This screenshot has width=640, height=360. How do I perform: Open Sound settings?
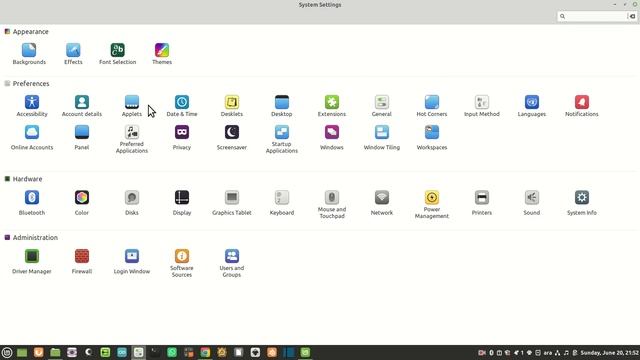pyautogui.click(x=532, y=202)
